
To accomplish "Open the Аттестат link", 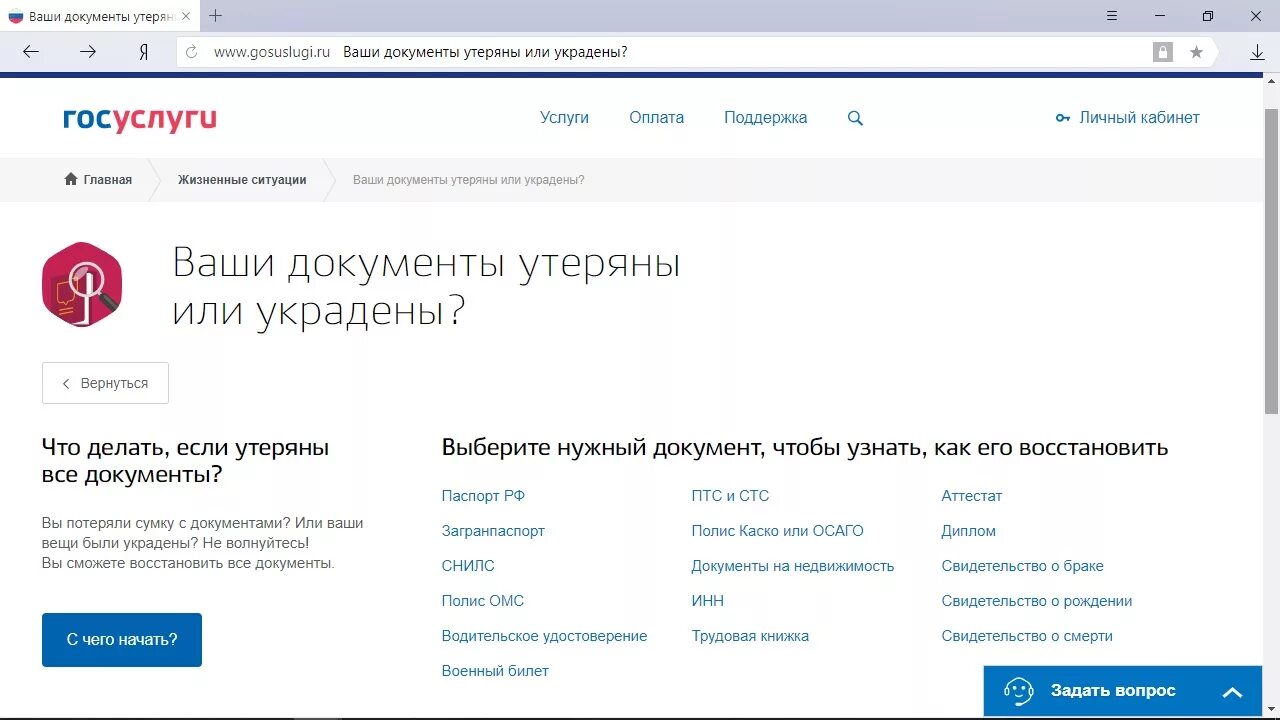I will [971, 496].
